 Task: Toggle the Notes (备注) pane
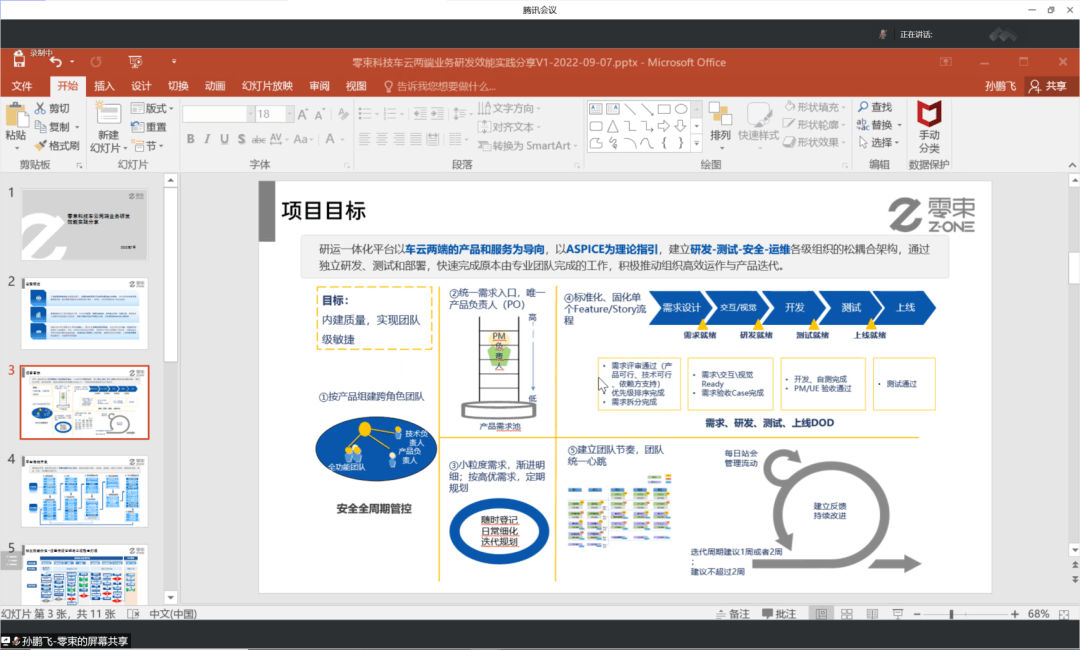(x=733, y=614)
